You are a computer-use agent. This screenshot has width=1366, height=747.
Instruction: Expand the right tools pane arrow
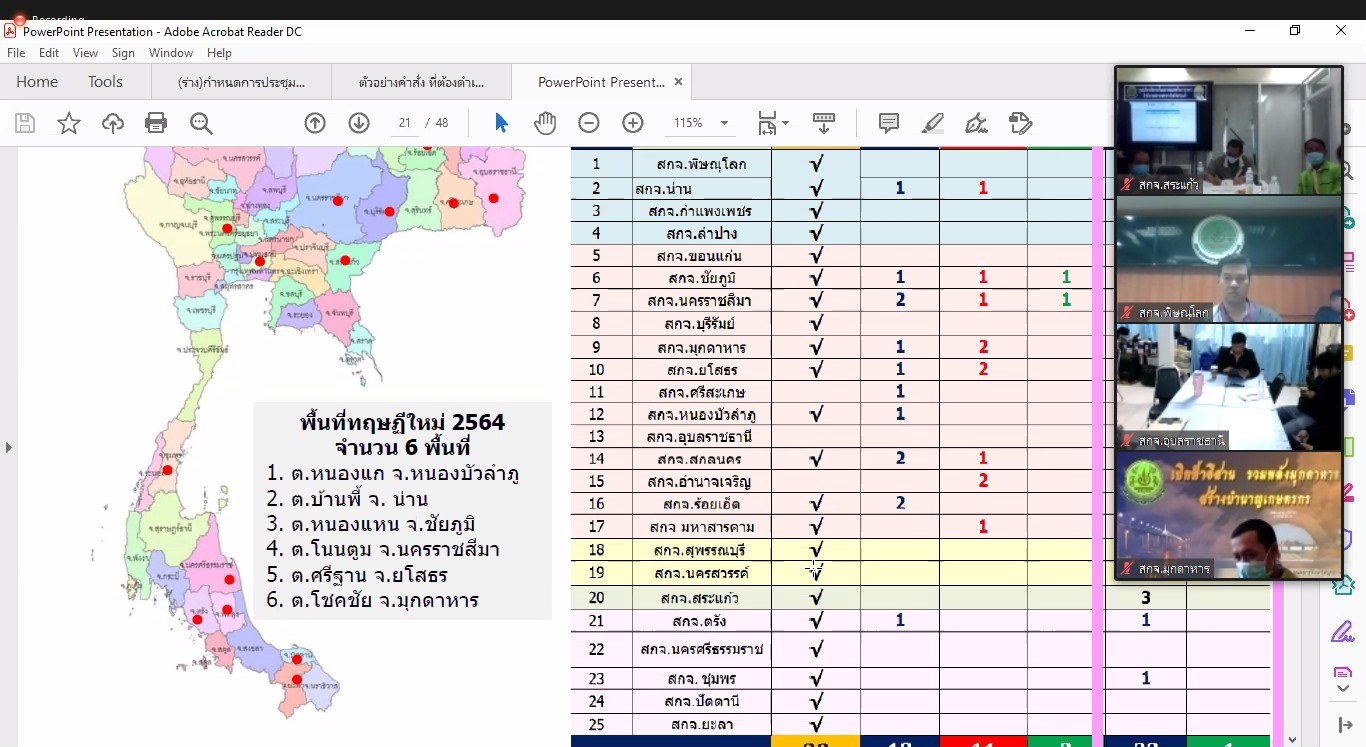[1343, 724]
